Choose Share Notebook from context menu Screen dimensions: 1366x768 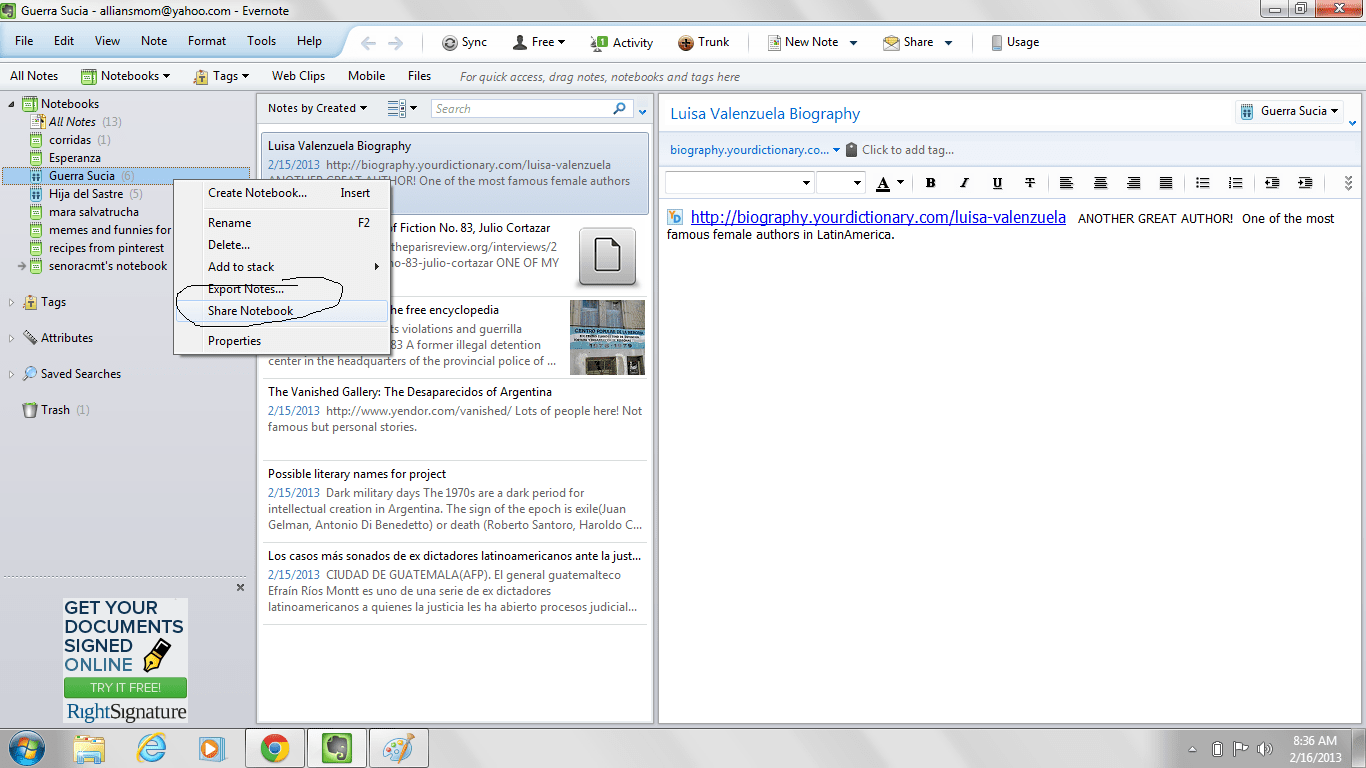tap(281, 311)
